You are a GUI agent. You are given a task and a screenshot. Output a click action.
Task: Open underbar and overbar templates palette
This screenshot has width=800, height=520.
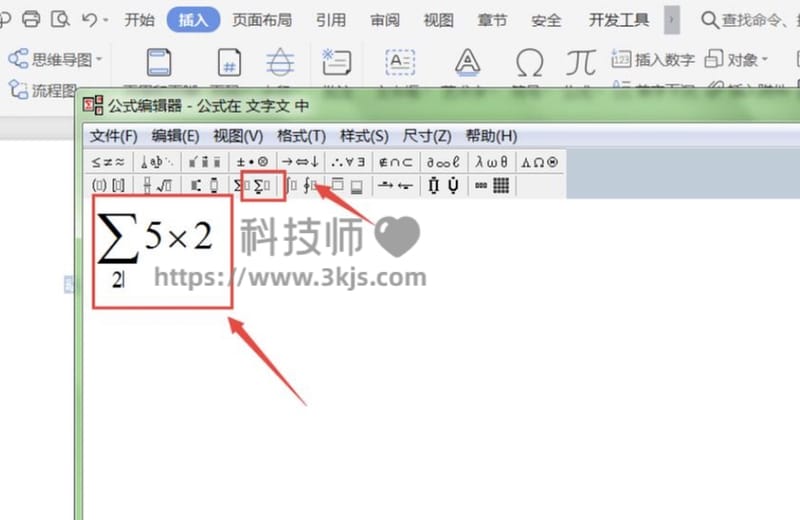[x=348, y=186]
